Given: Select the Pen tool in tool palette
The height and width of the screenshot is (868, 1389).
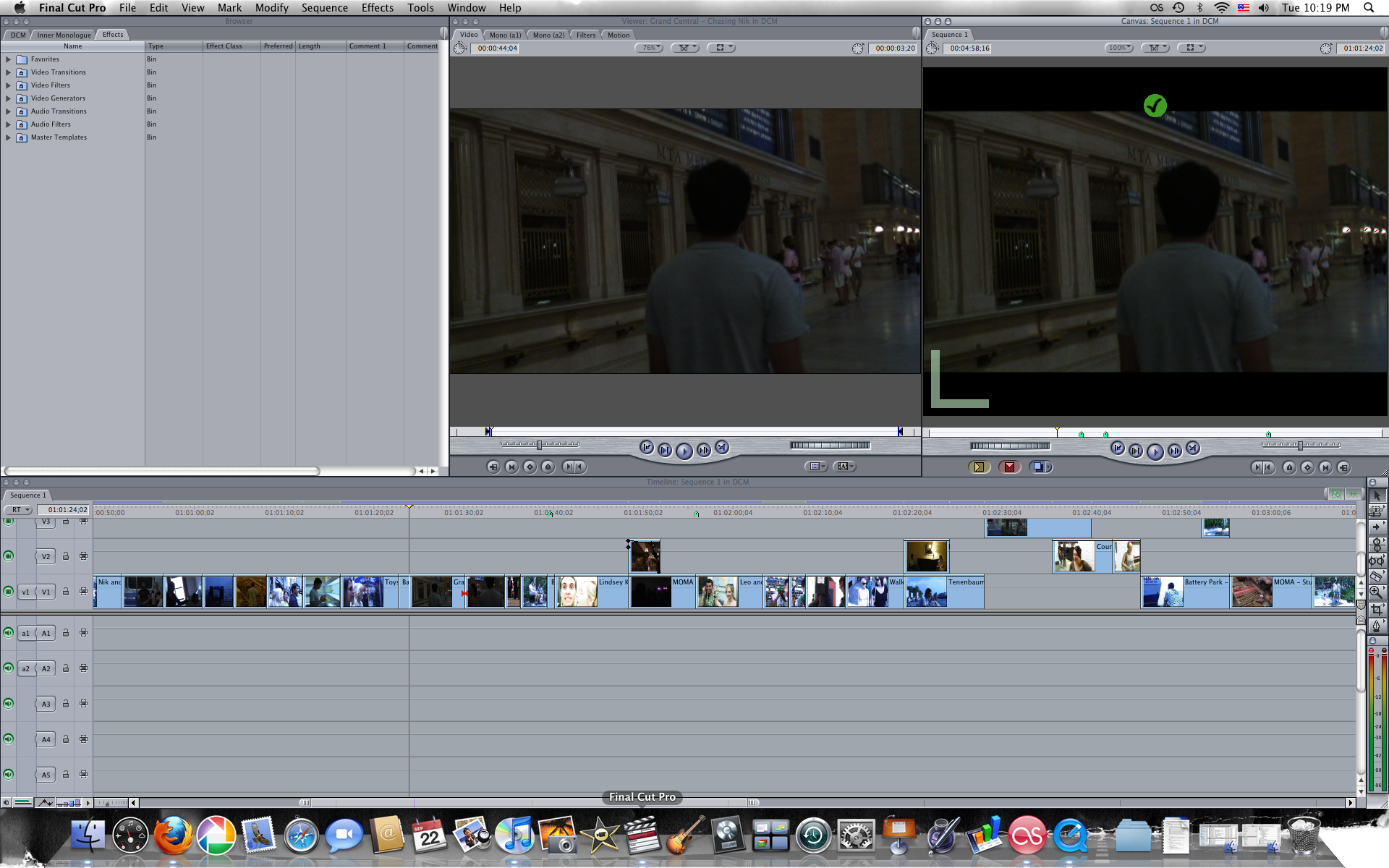Looking at the screenshot, I should [1377, 626].
